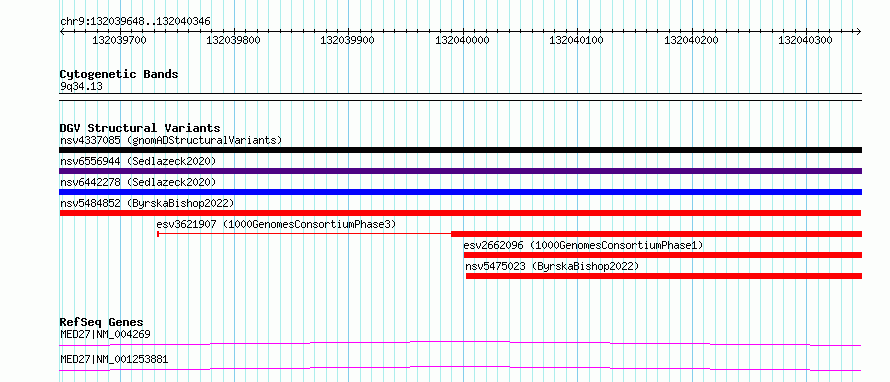Open variant label nsv6442278 (Sedlazeck2020)

pyautogui.click(x=138, y=182)
